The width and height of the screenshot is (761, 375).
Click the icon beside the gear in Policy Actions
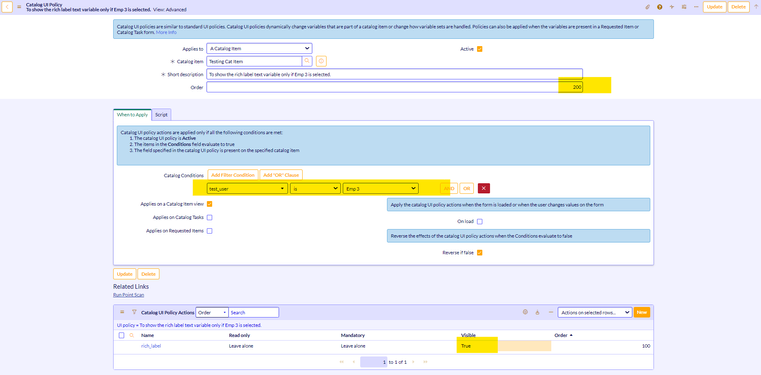[x=537, y=312]
